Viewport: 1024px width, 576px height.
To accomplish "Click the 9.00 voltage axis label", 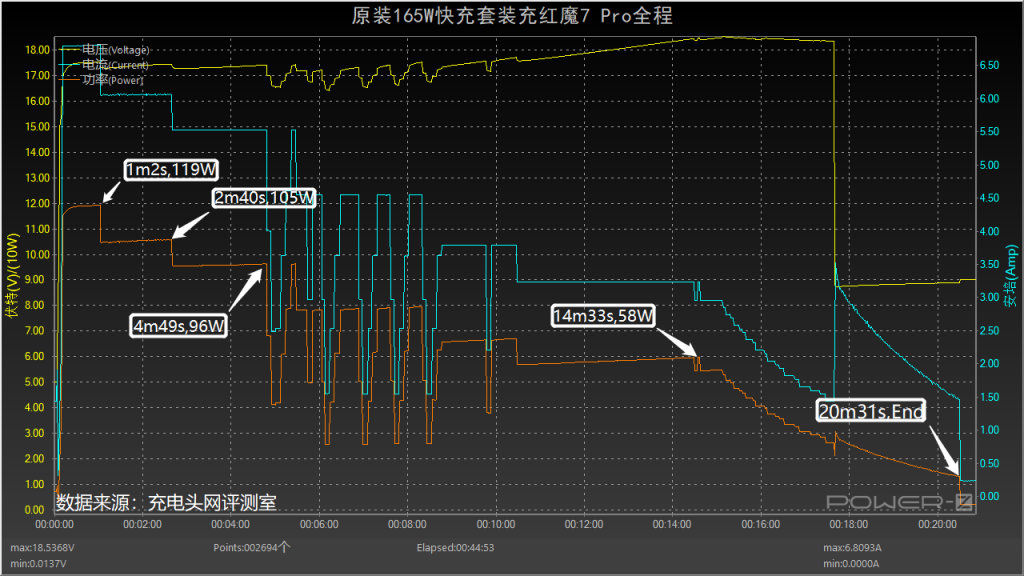I will 35,280.
